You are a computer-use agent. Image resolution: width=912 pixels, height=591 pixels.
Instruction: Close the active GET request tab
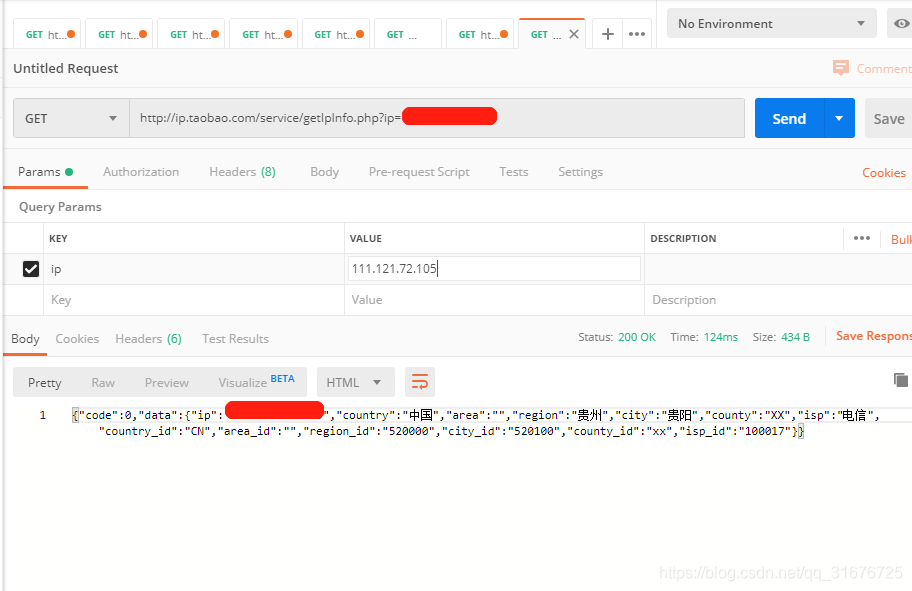[x=573, y=34]
